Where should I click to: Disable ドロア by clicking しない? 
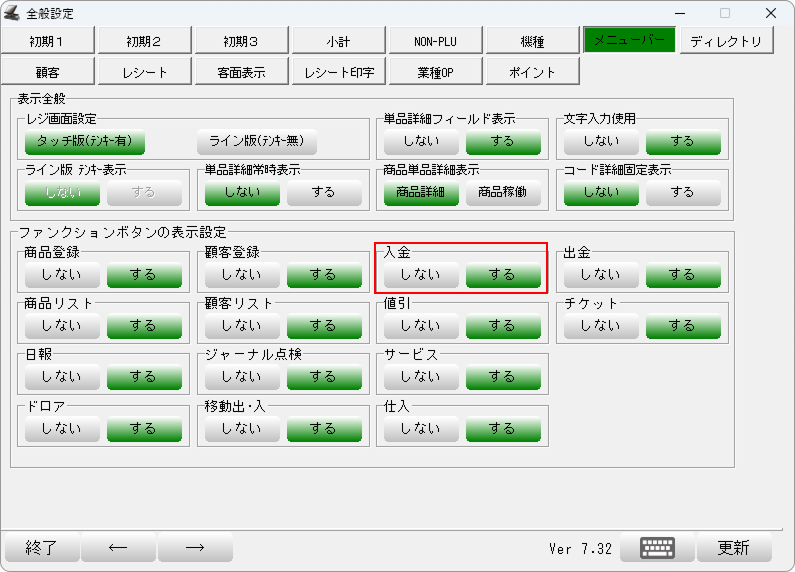click(x=62, y=429)
